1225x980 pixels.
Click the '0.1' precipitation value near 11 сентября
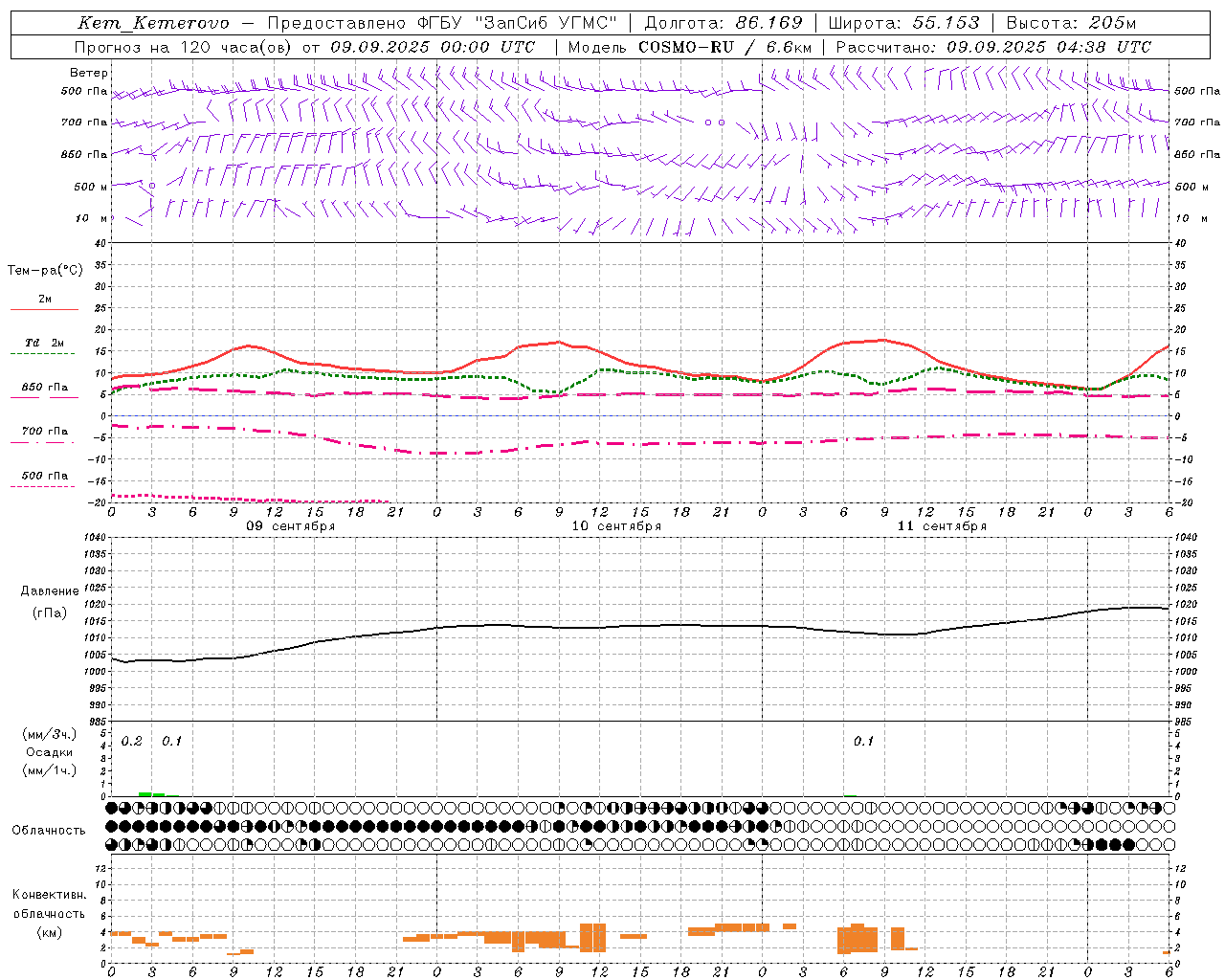[x=864, y=742]
